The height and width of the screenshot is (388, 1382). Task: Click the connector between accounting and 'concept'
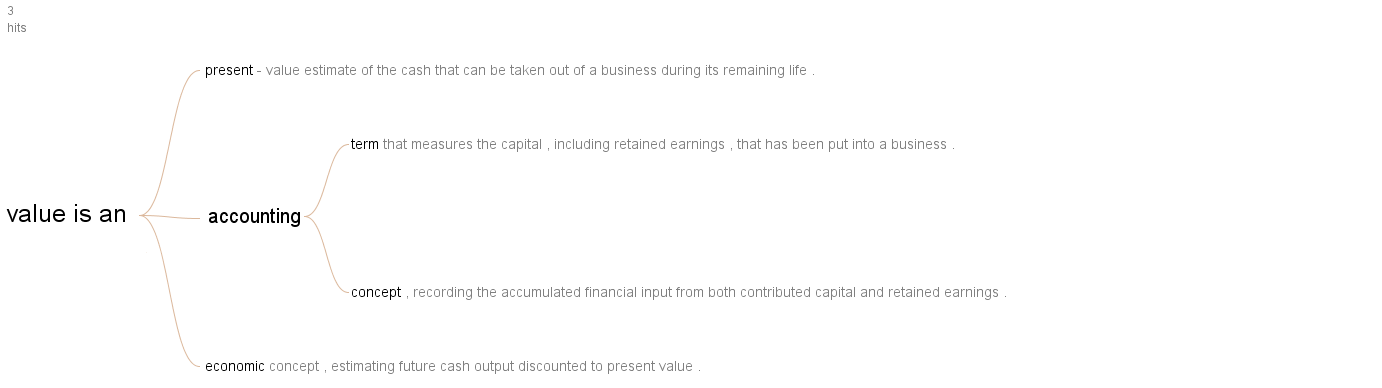[327, 254]
